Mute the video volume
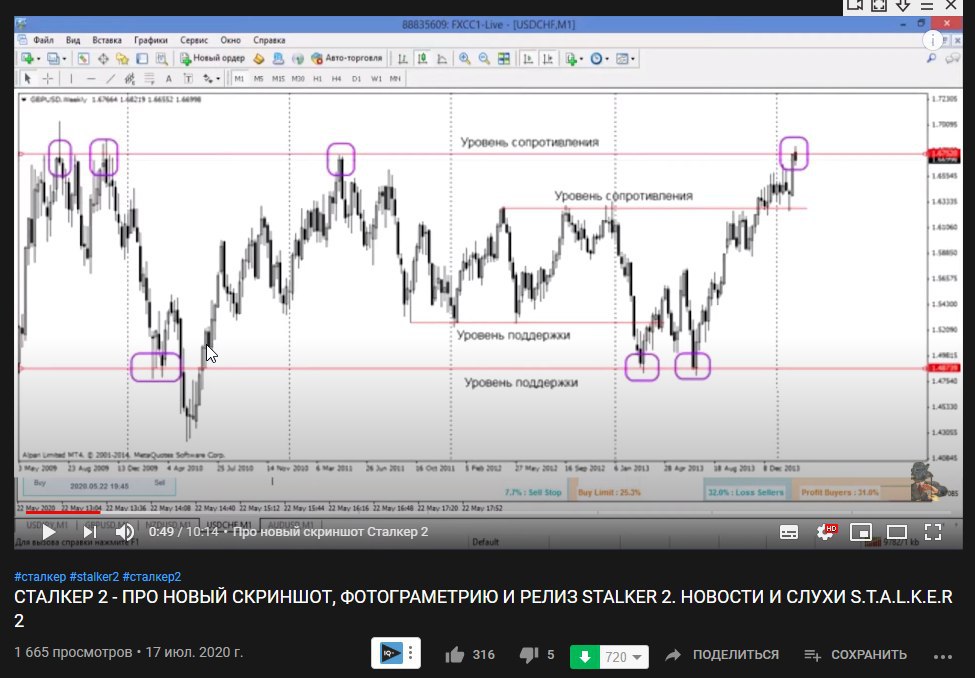 [x=125, y=532]
